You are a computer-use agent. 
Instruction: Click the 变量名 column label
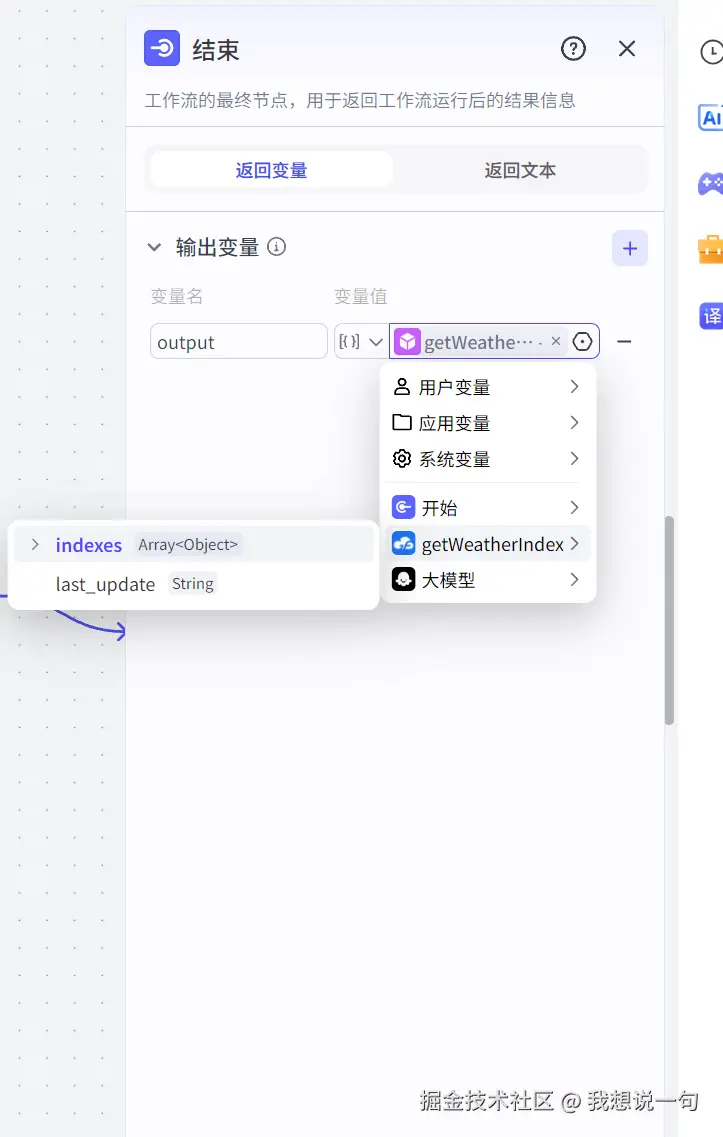point(176,296)
